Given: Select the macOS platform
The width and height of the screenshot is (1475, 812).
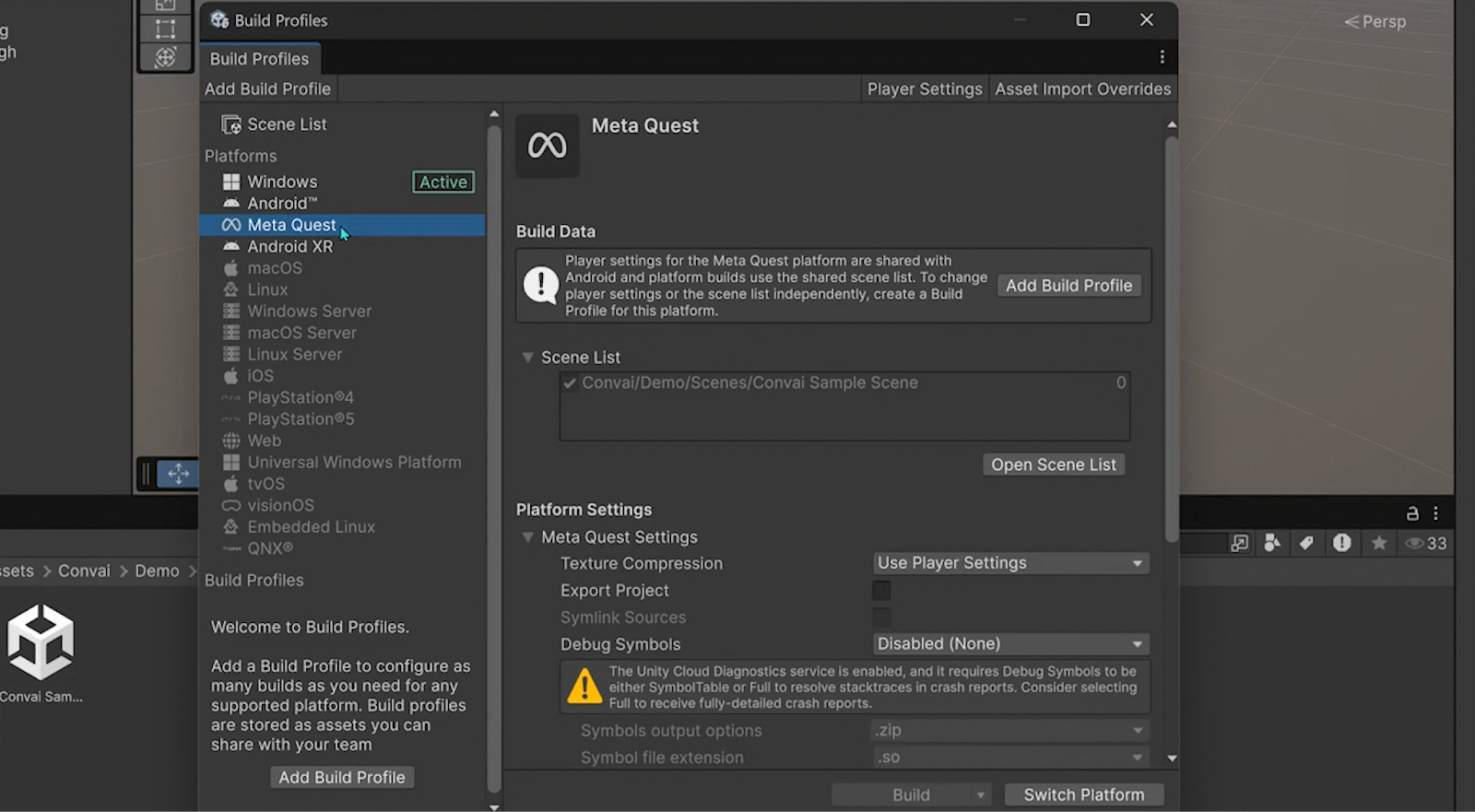Looking at the screenshot, I should (x=342, y=268).
